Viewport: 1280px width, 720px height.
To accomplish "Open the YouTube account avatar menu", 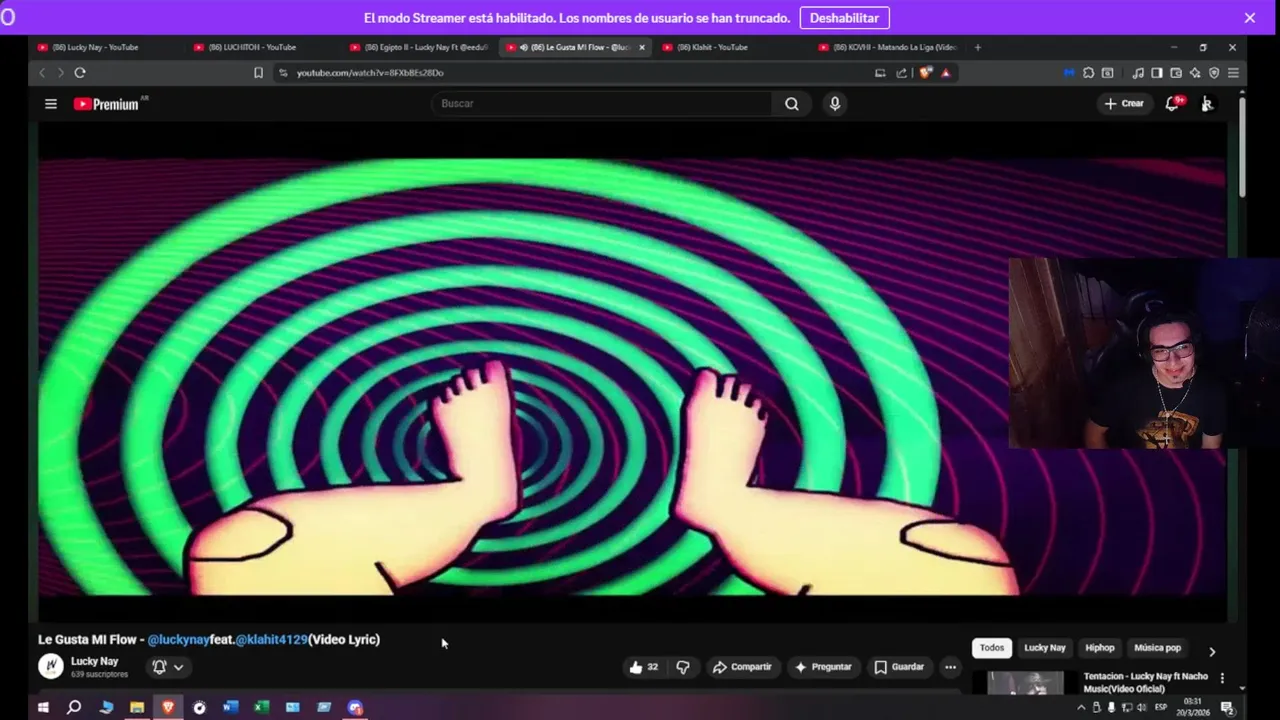I will (1207, 103).
